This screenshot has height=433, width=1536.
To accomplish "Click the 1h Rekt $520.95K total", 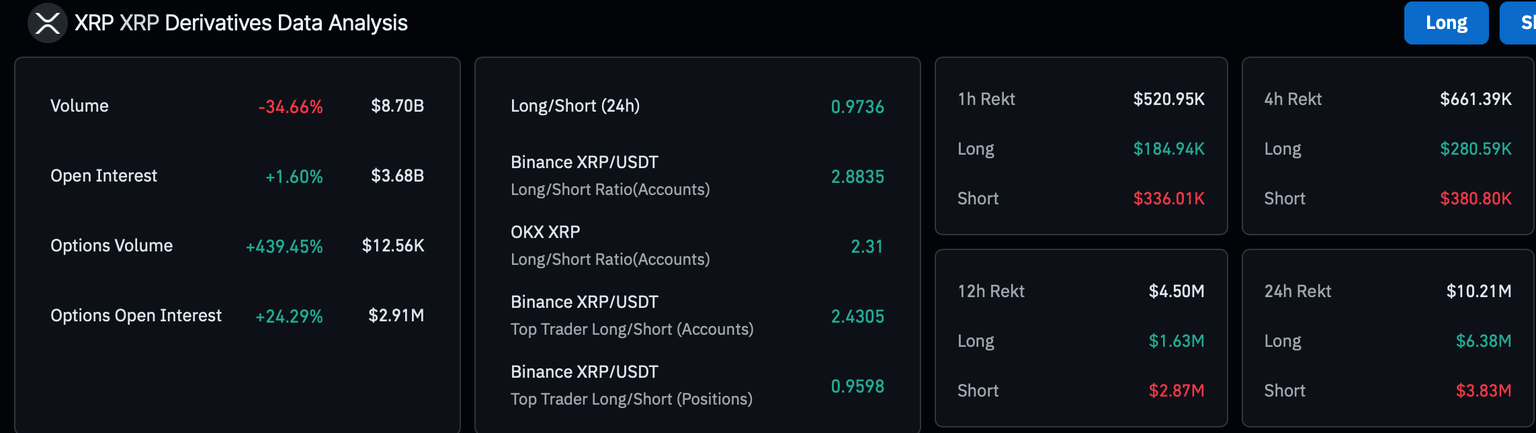I will 1168,99.
